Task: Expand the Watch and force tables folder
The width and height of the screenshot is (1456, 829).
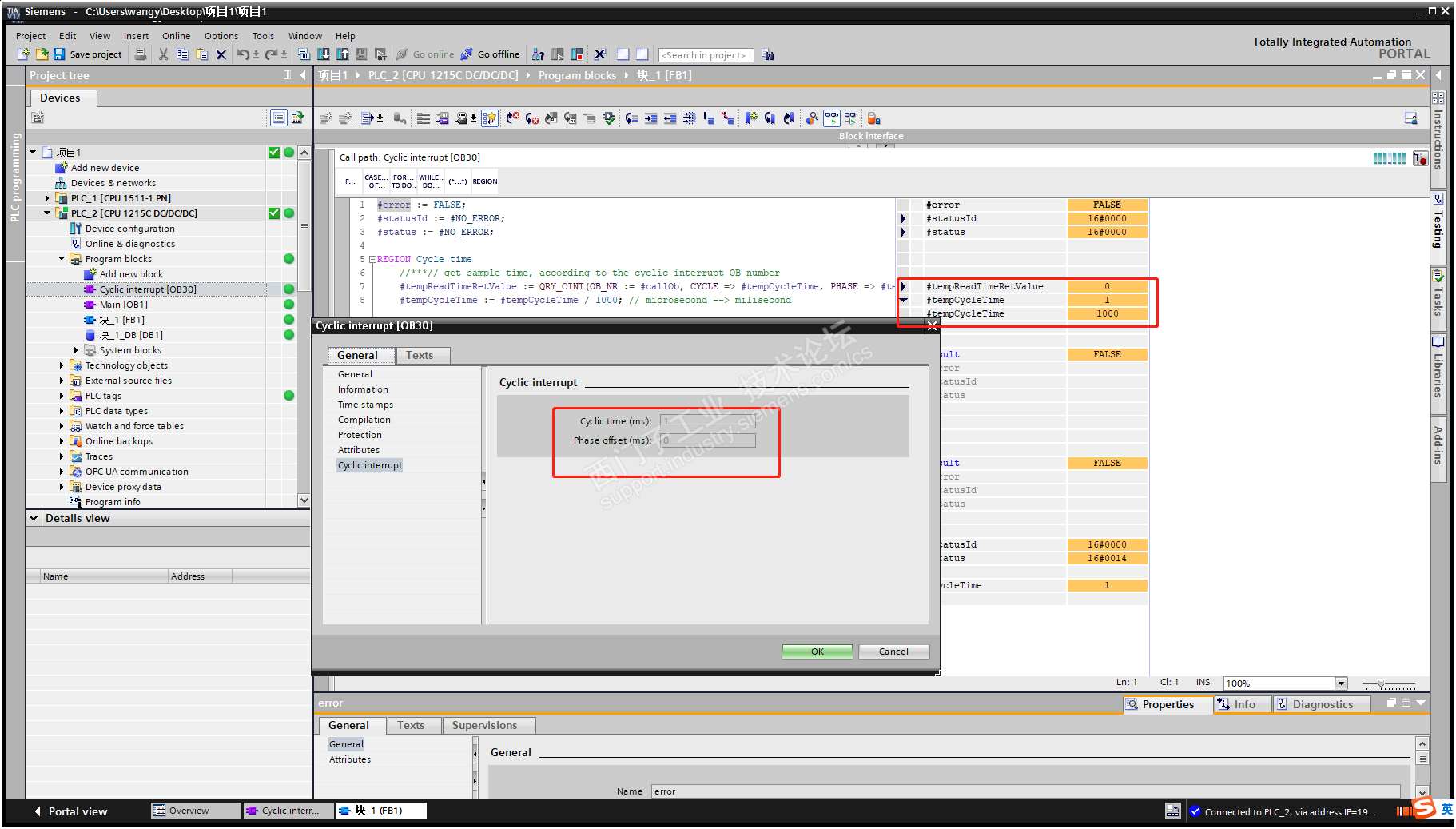Action: (x=62, y=426)
